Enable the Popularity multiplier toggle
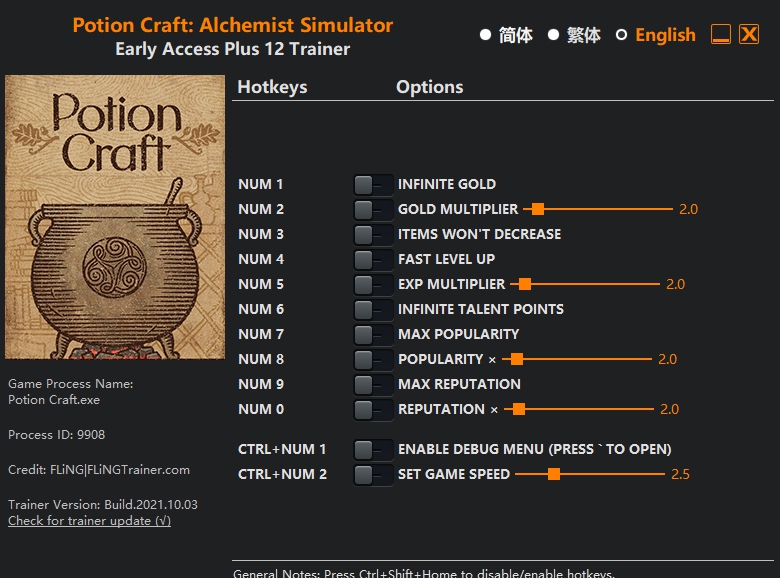780x578 pixels. click(373, 359)
